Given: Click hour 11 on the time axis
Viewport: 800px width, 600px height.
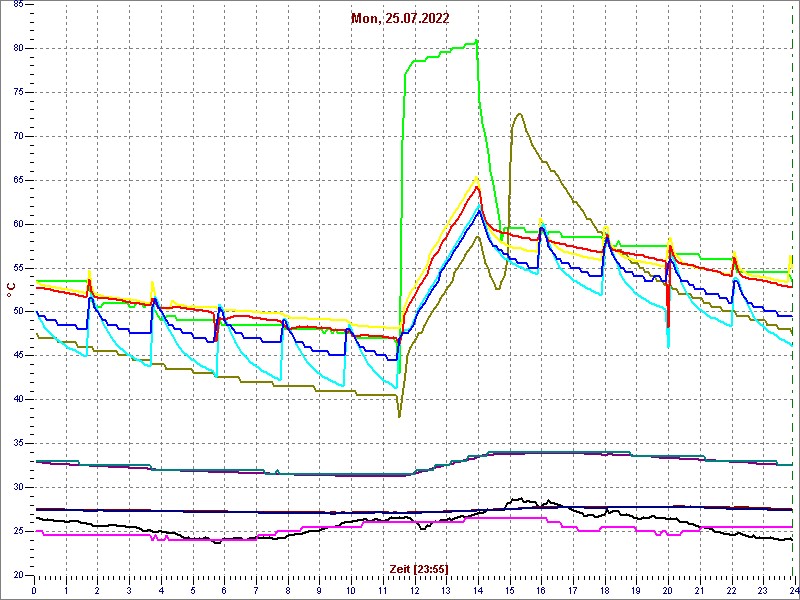Looking at the screenshot, I should 383,590.
